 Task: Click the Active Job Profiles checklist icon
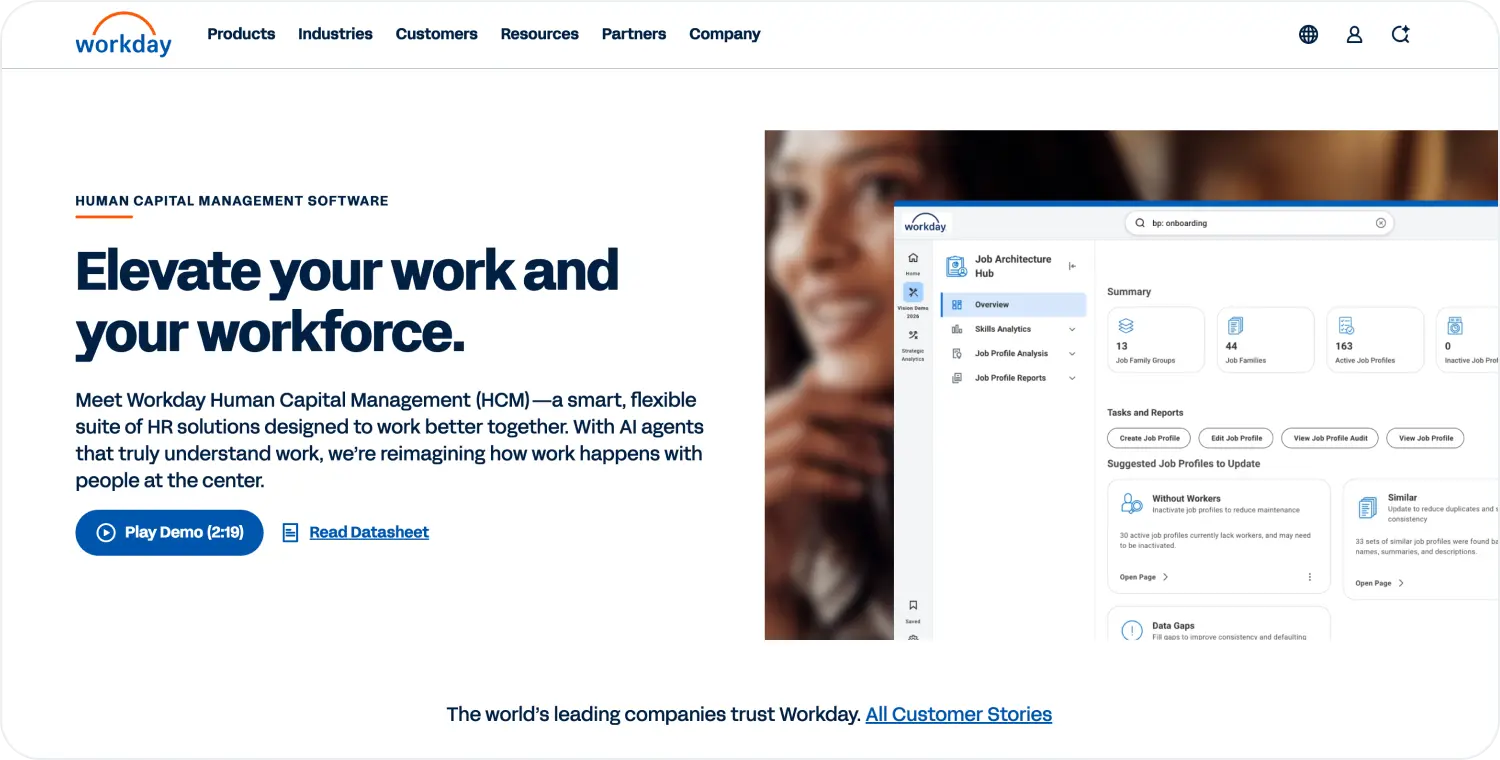tap(1346, 326)
